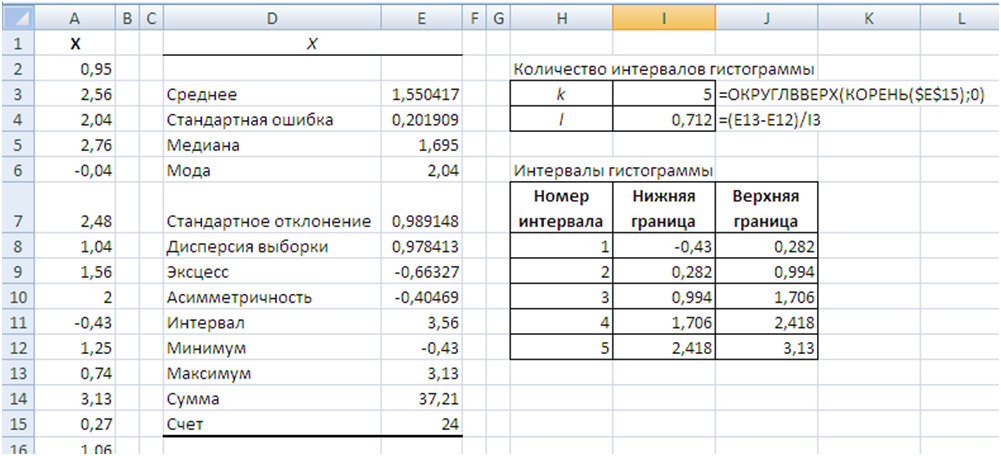Image resolution: width=1001 pixels, height=456 pixels.
Task: Click lower bound 1,706 in interval 4
Action: [664, 323]
